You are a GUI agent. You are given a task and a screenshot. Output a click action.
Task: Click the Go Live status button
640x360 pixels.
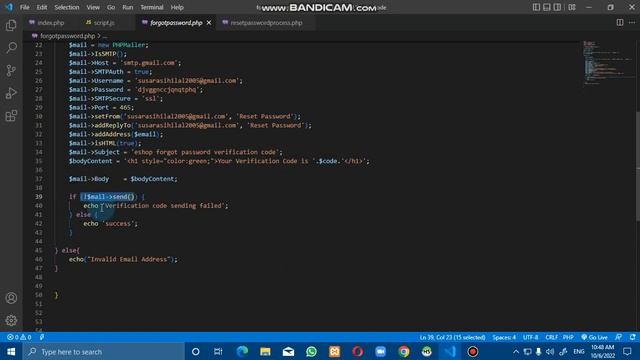pyautogui.click(x=594, y=337)
